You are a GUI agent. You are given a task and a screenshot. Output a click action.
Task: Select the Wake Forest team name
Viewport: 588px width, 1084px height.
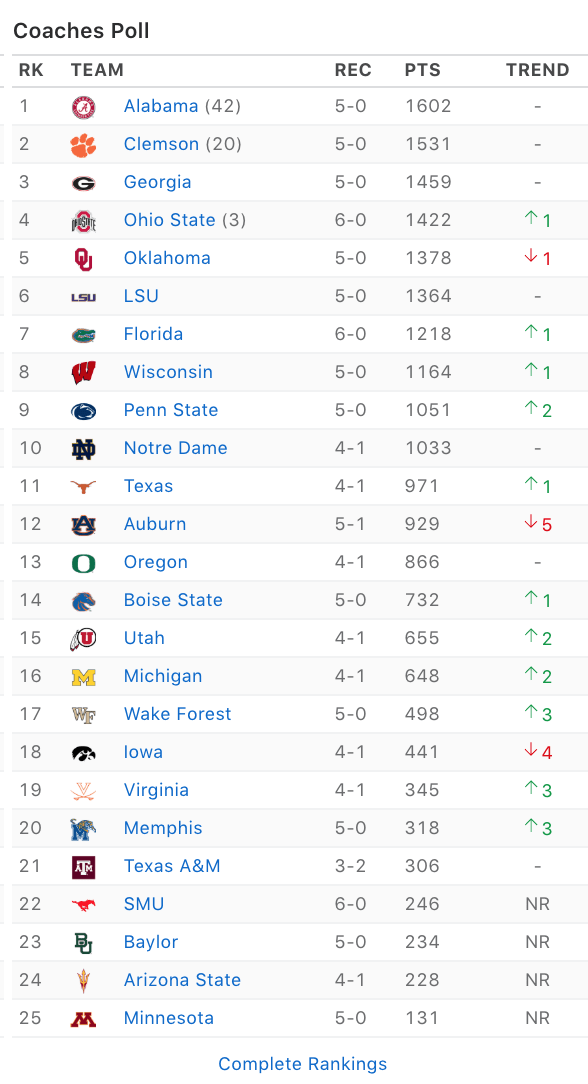pos(178,713)
